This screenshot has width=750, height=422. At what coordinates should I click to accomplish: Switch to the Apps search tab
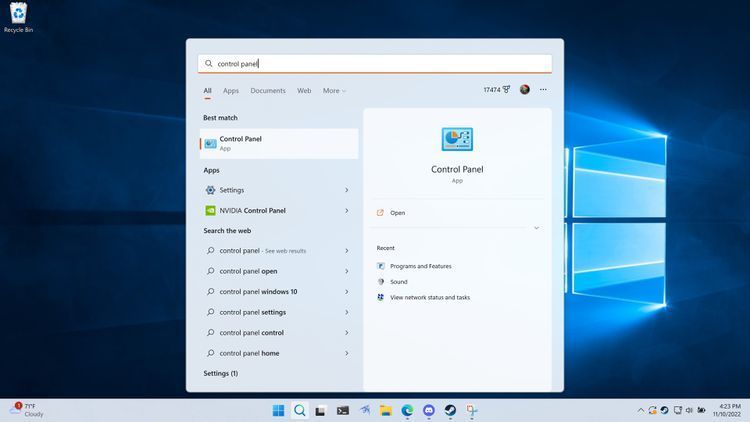click(231, 91)
